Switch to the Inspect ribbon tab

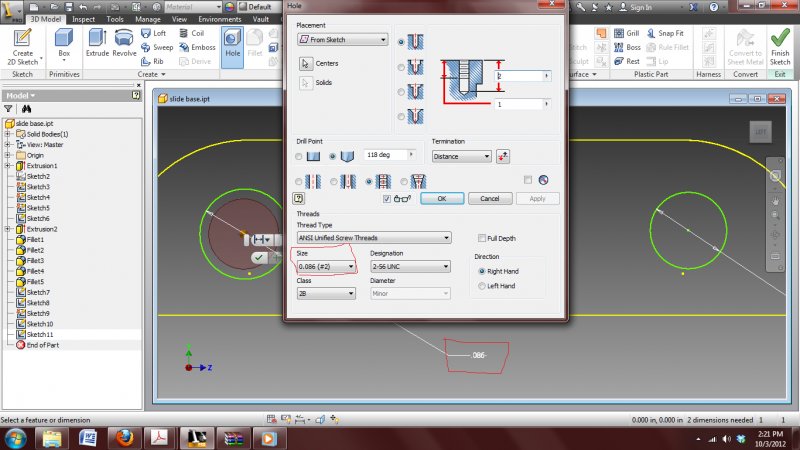[83, 18]
